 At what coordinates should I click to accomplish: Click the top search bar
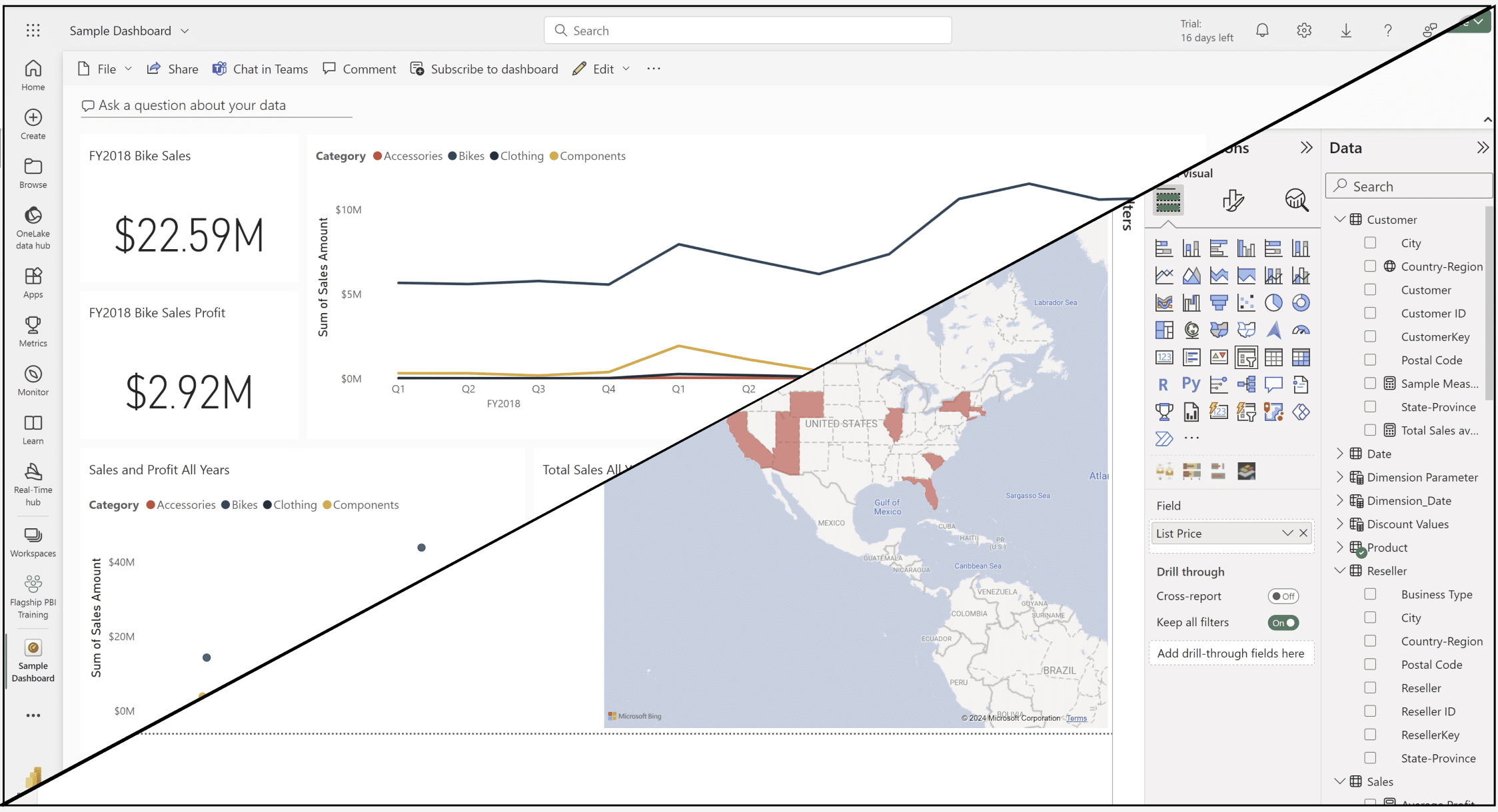[x=746, y=30]
